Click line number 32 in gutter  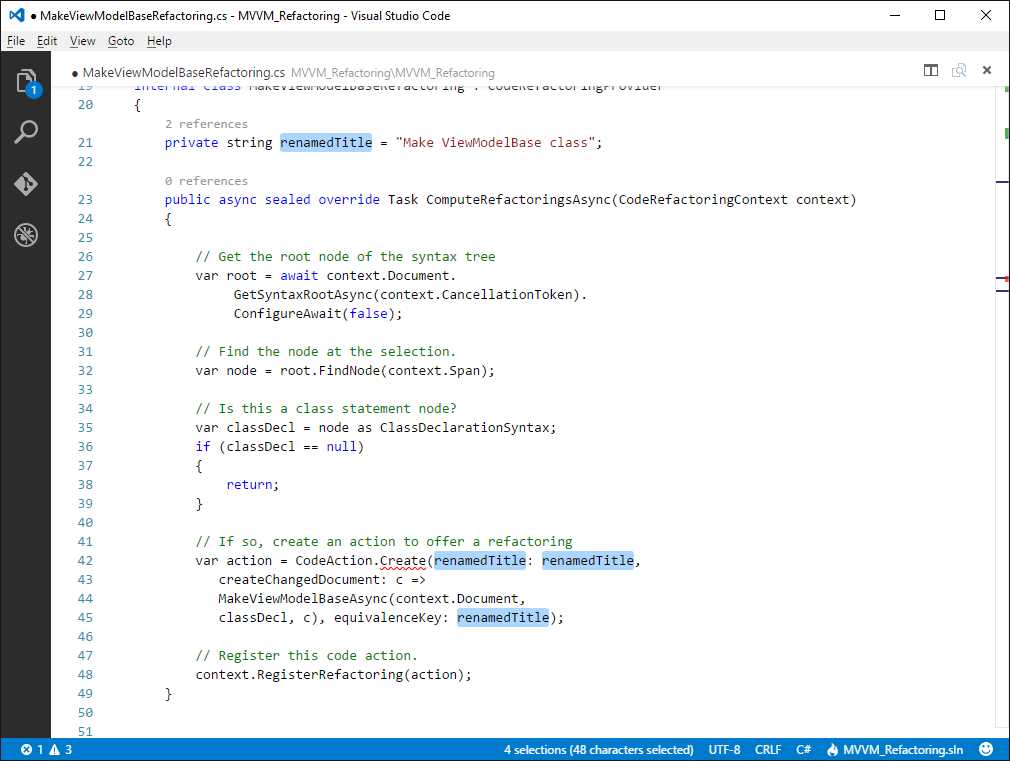(86, 371)
